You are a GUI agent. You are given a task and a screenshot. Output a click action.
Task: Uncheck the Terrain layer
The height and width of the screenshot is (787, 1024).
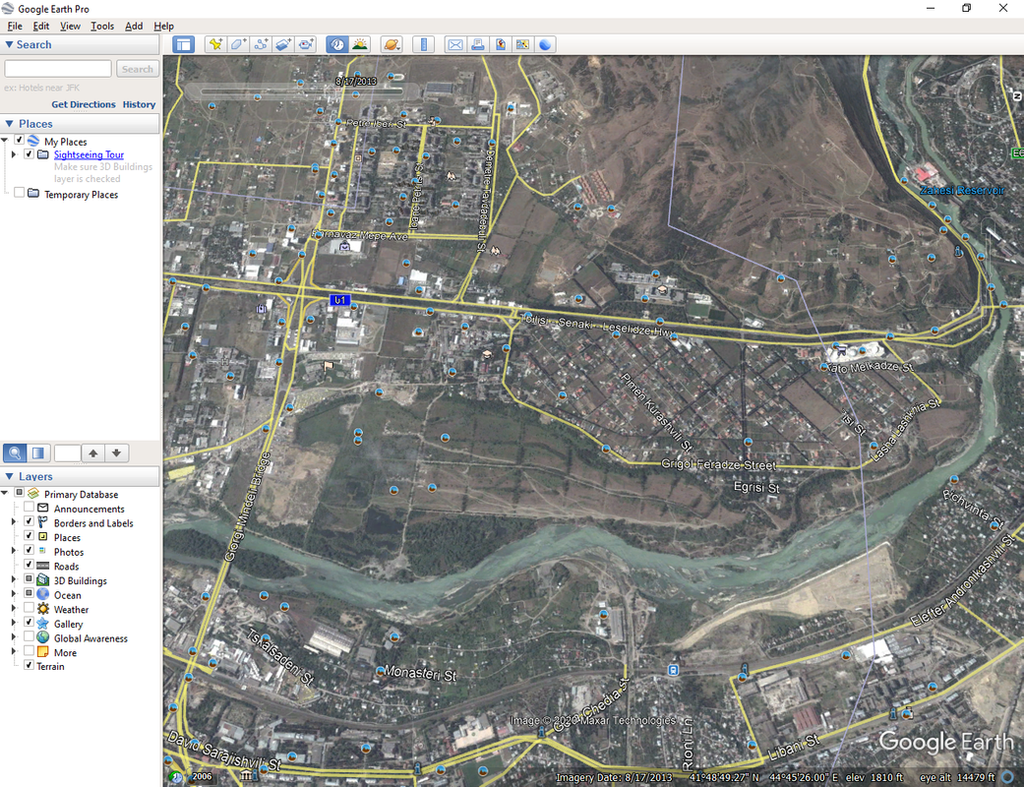29,665
